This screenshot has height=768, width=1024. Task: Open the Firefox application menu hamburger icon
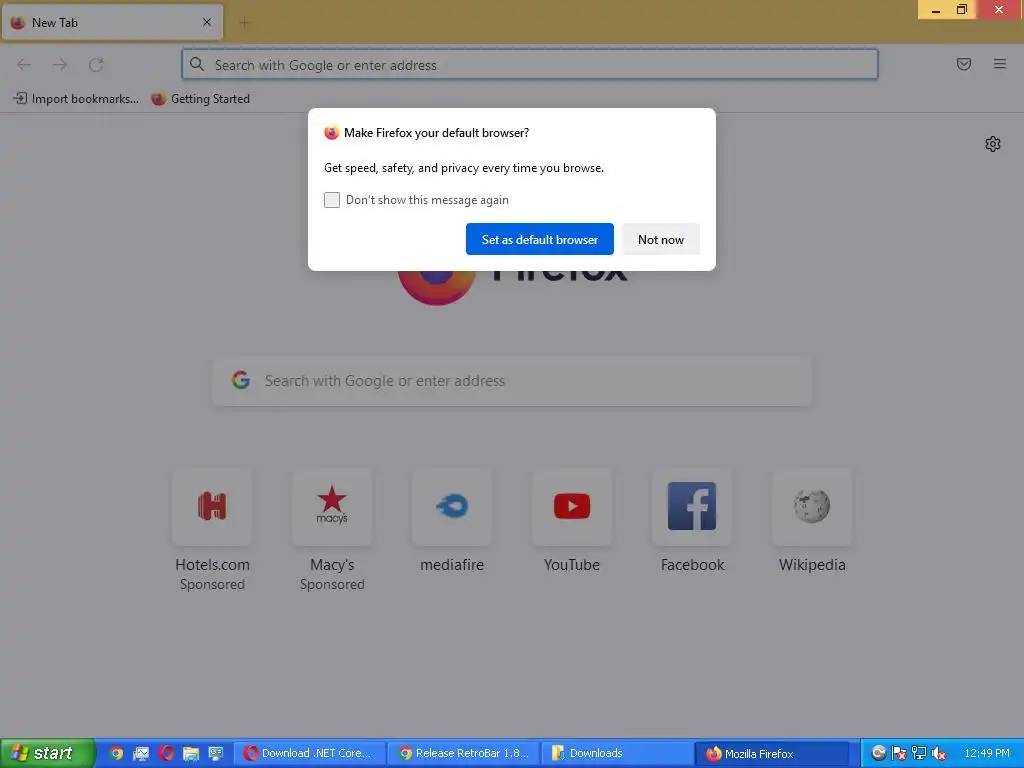[999, 64]
